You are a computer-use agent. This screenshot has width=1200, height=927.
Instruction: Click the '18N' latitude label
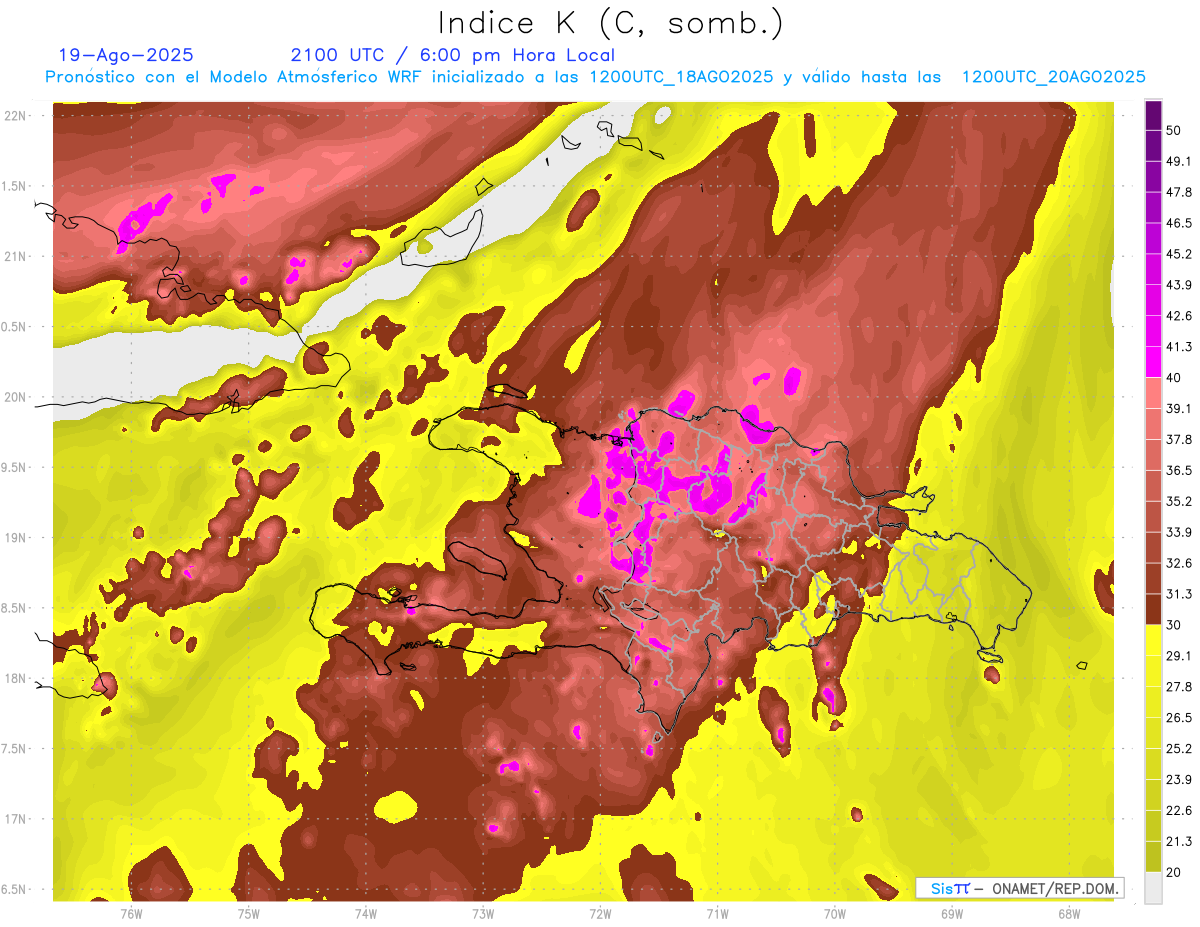point(17,679)
